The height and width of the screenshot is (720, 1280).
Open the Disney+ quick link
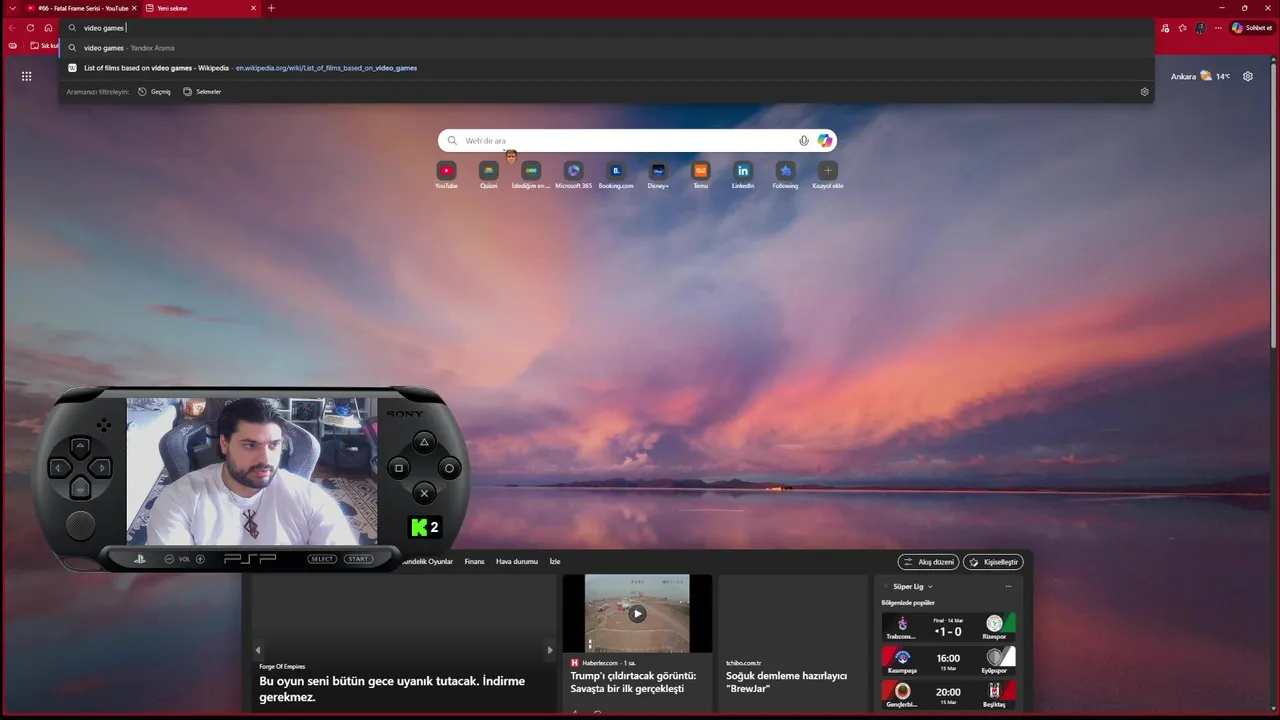coord(658,175)
